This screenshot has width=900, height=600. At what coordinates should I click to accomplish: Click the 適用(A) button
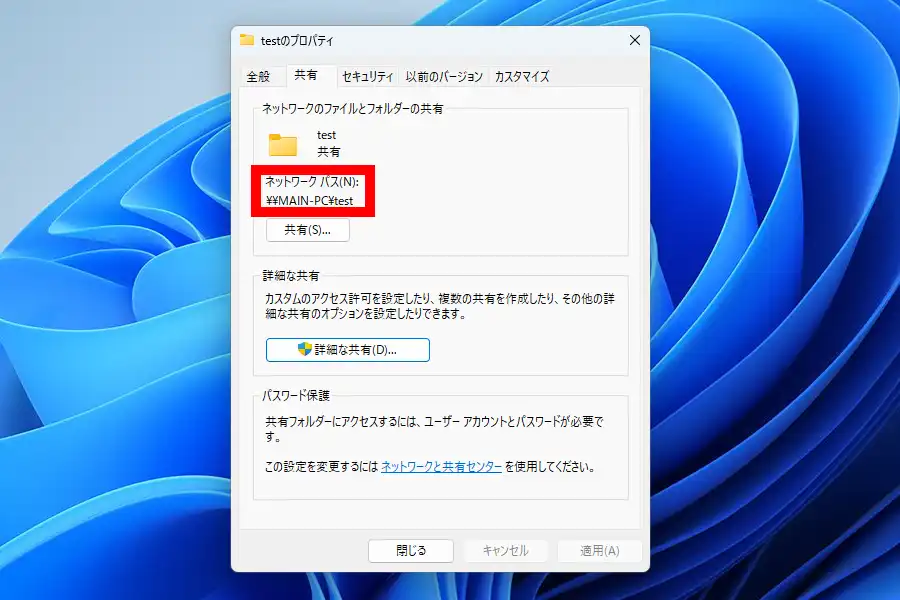pos(599,551)
